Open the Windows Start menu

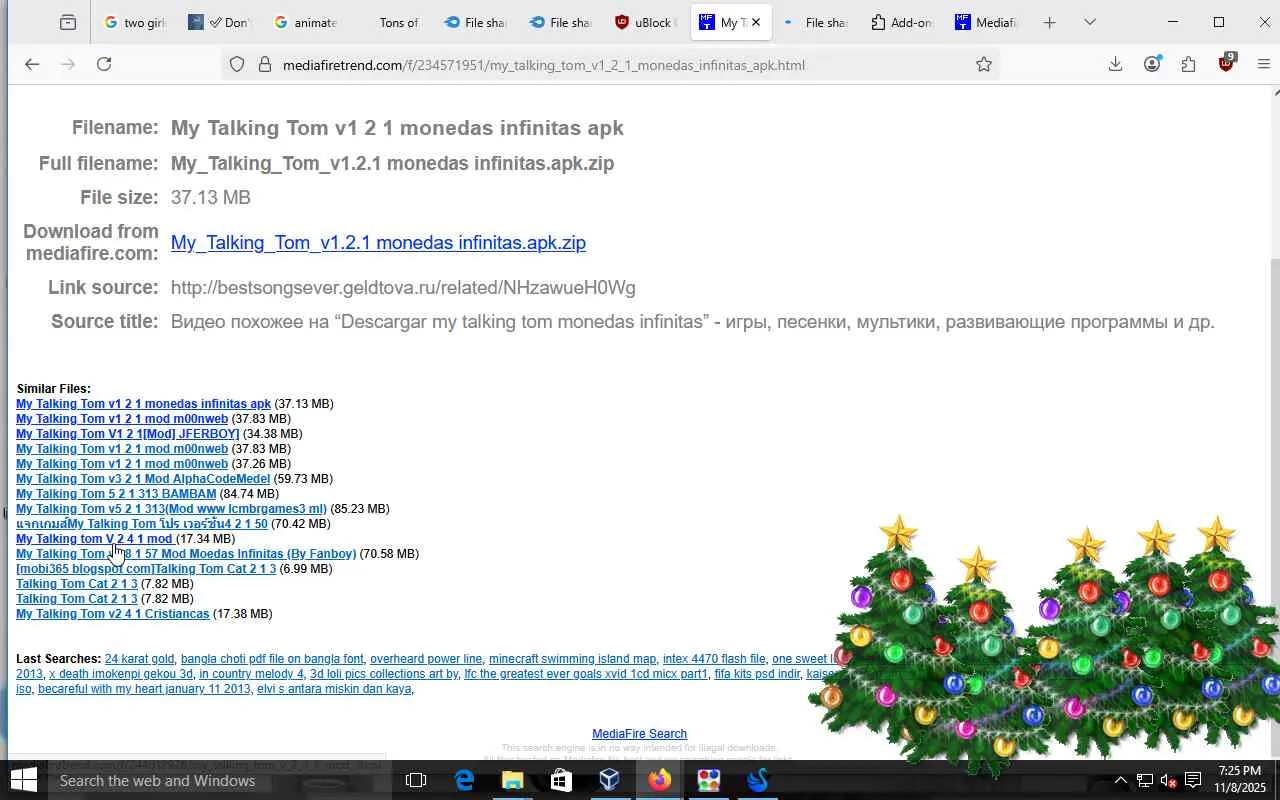click(x=23, y=780)
